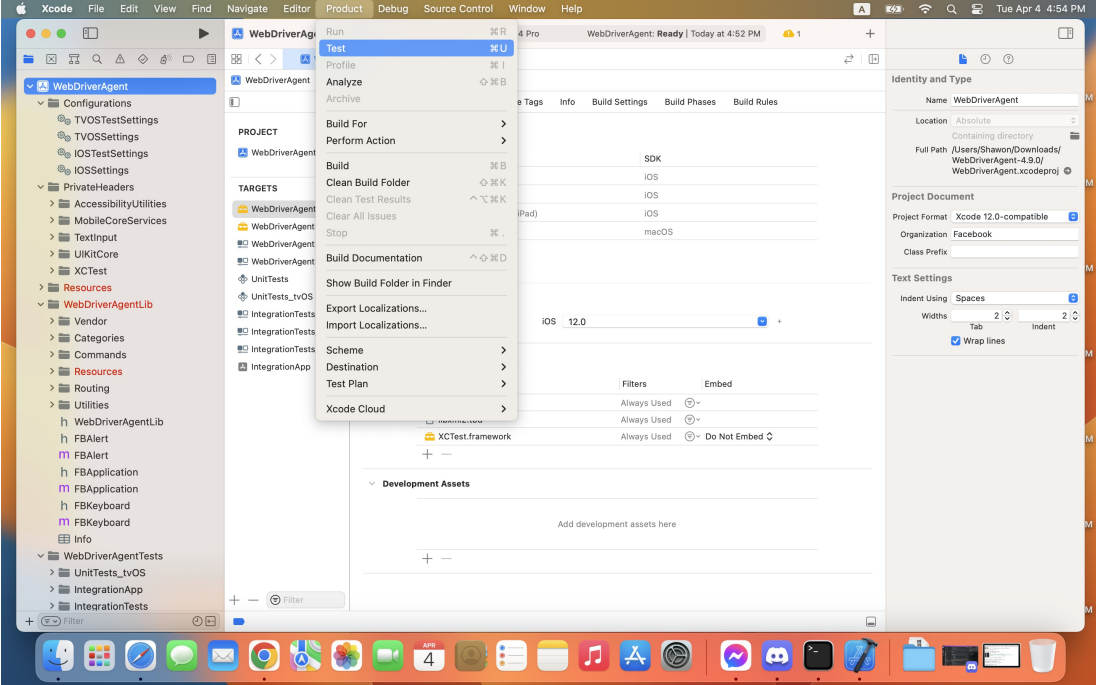Open the source control navigator
The image size is (1096, 685).
[x=51, y=59]
